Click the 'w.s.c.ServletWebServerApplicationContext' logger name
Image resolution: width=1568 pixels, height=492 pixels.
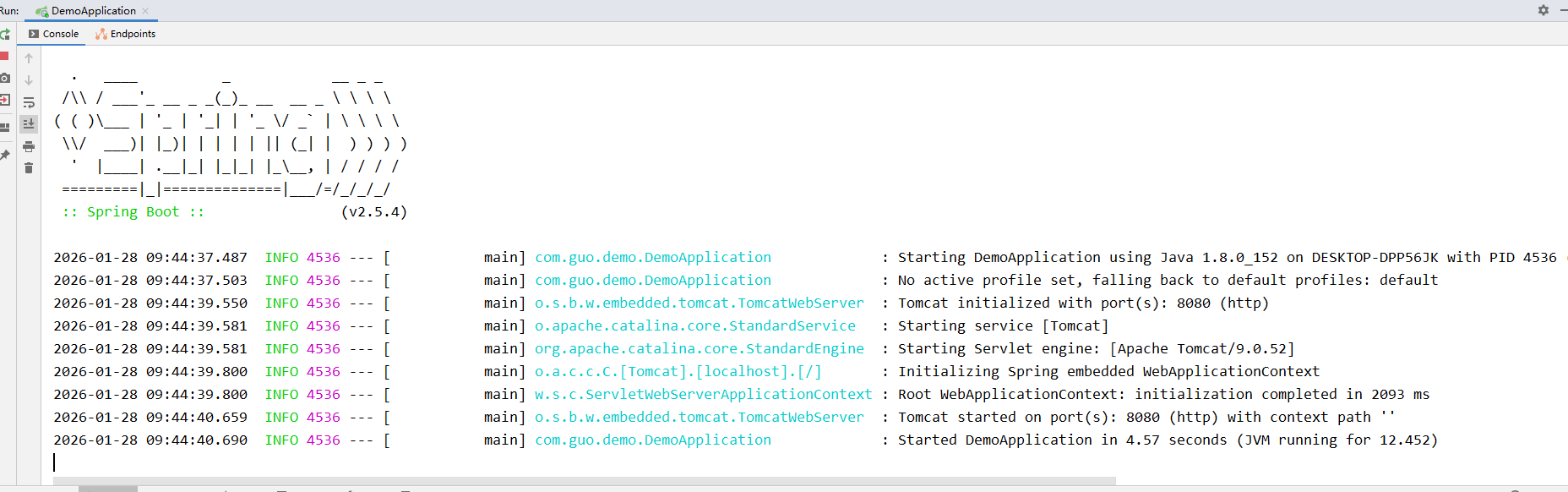(x=703, y=394)
